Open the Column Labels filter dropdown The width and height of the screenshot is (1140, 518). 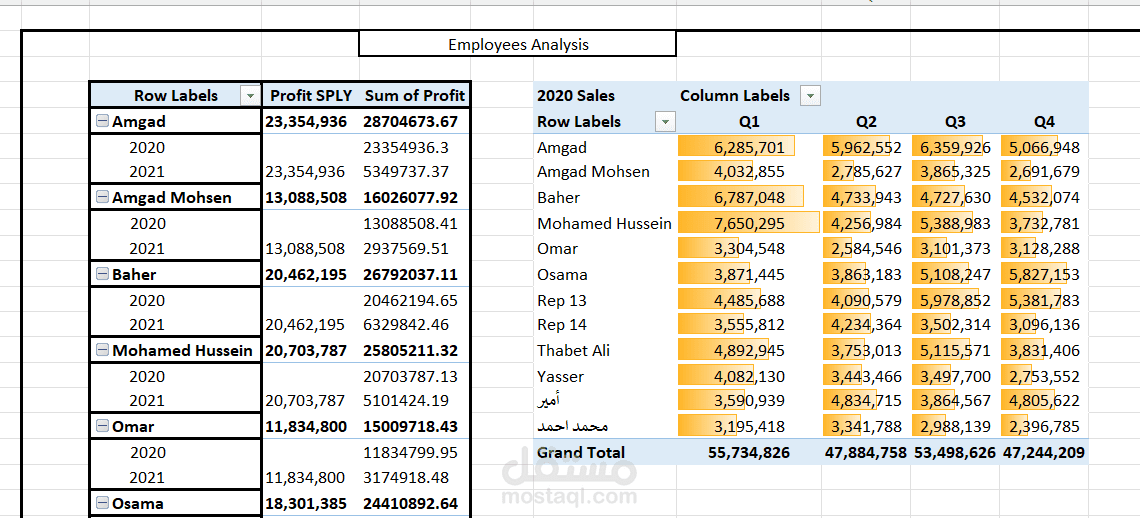click(x=810, y=96)
